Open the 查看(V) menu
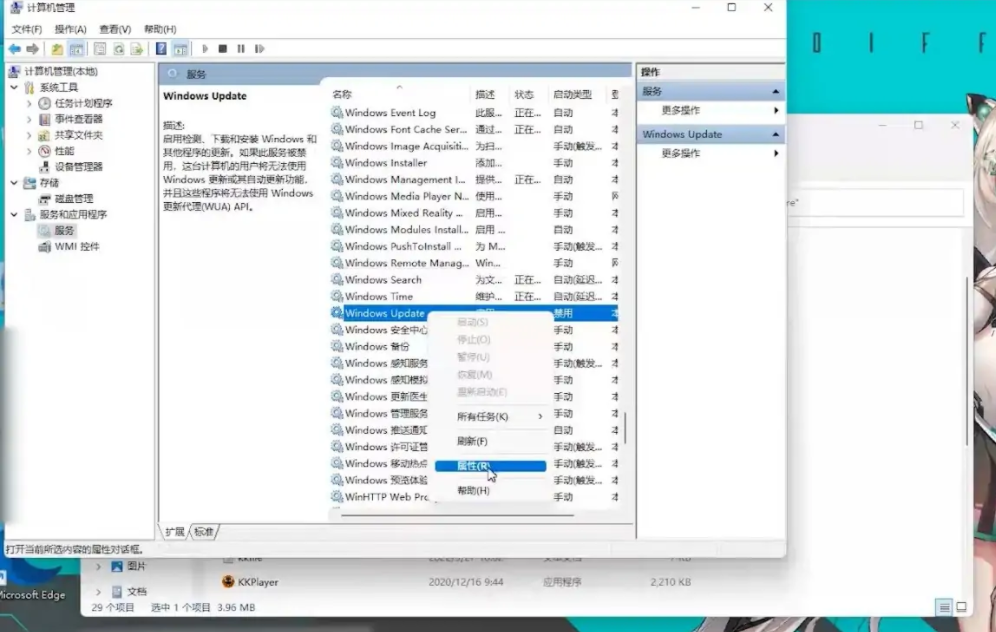 point(115,29)
